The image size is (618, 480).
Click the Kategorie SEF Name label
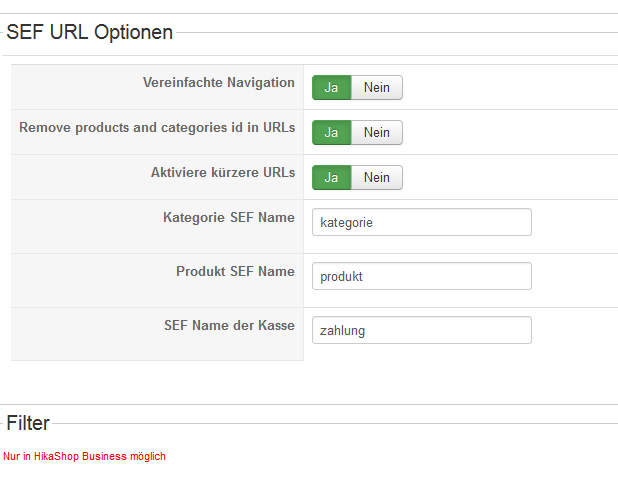[x=228, y=217]
